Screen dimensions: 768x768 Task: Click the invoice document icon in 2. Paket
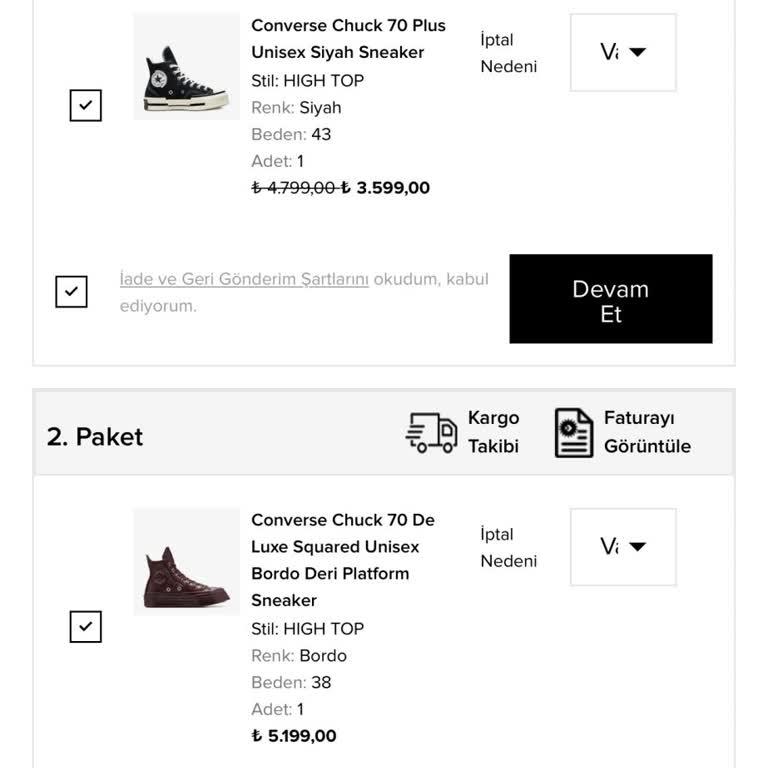click(574, 433)
